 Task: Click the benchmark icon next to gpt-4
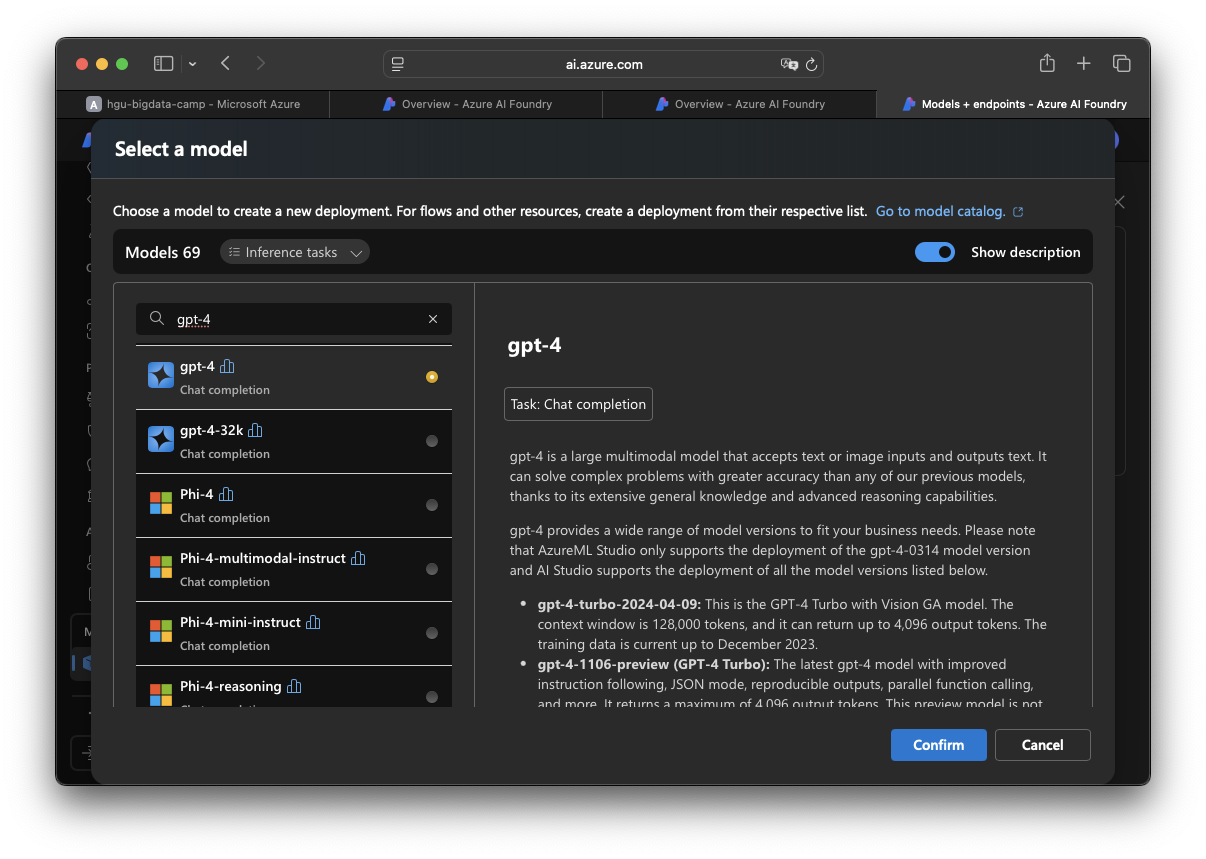coord(227,366)
